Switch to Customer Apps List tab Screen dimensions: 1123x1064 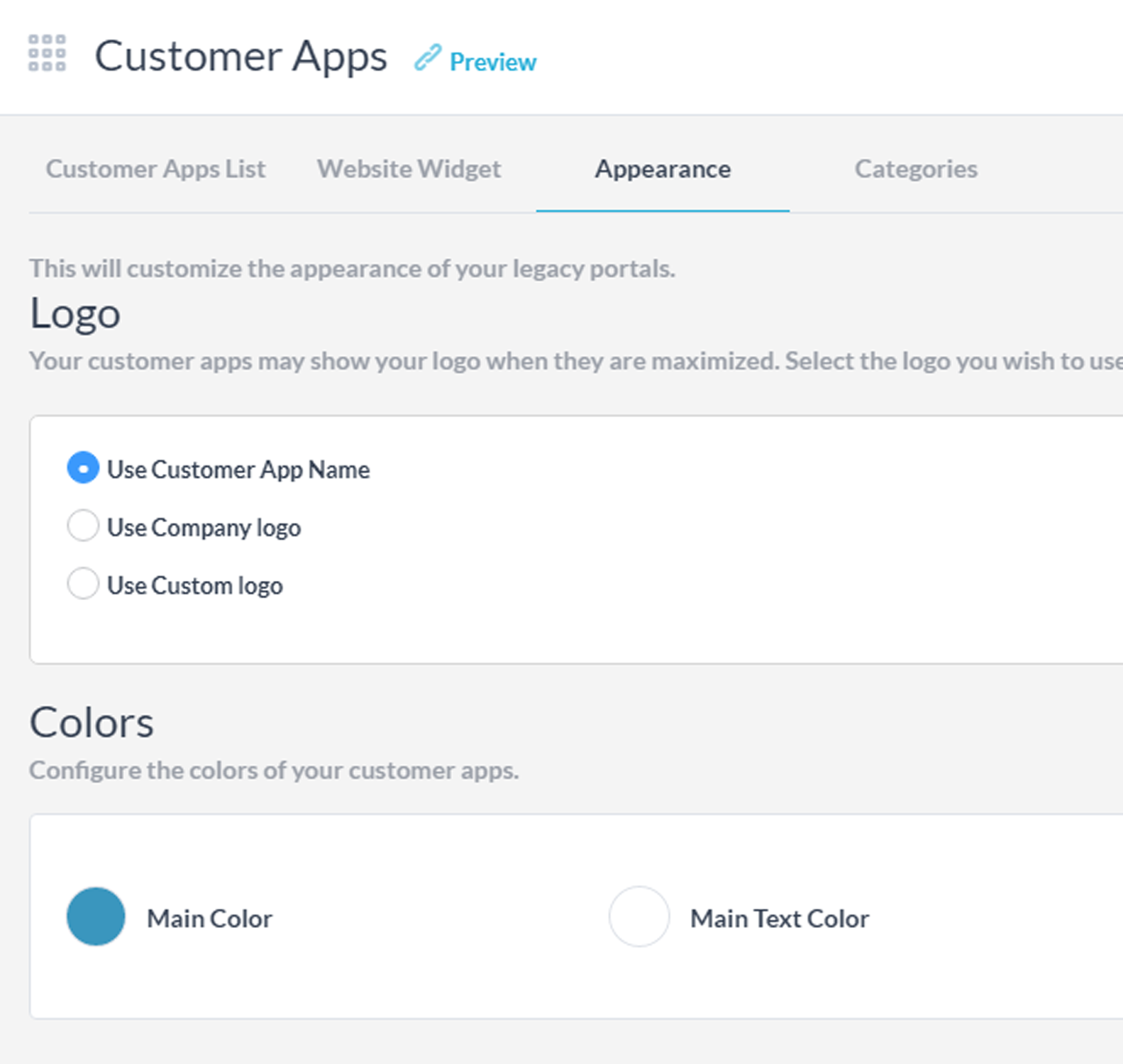click(155, 169)
